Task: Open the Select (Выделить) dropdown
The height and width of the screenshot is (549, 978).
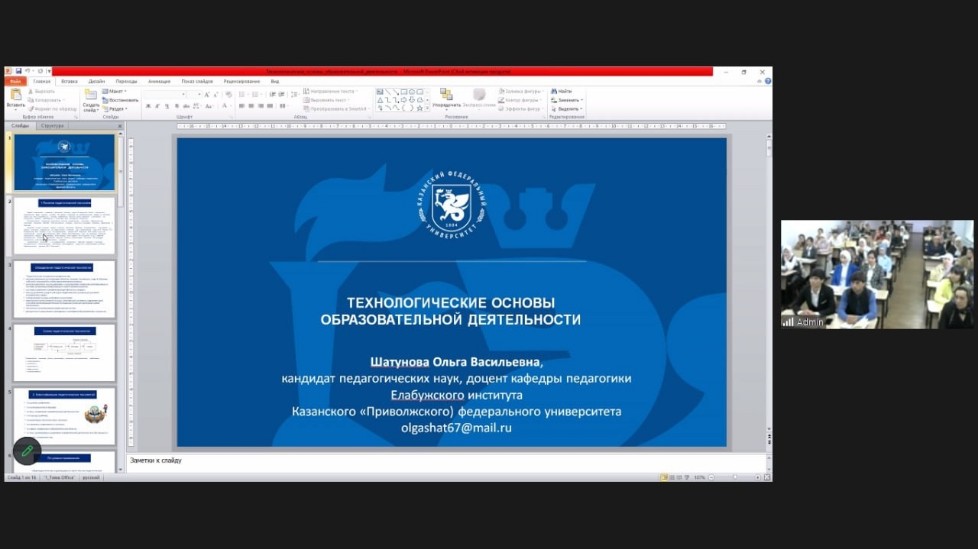Action: click(568, 109)
